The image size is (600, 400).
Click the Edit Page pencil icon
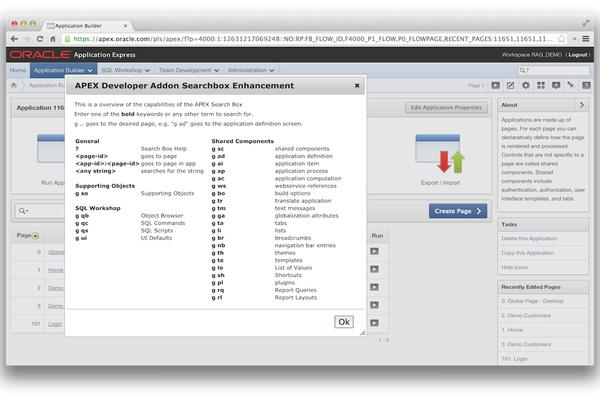[510, 85]
